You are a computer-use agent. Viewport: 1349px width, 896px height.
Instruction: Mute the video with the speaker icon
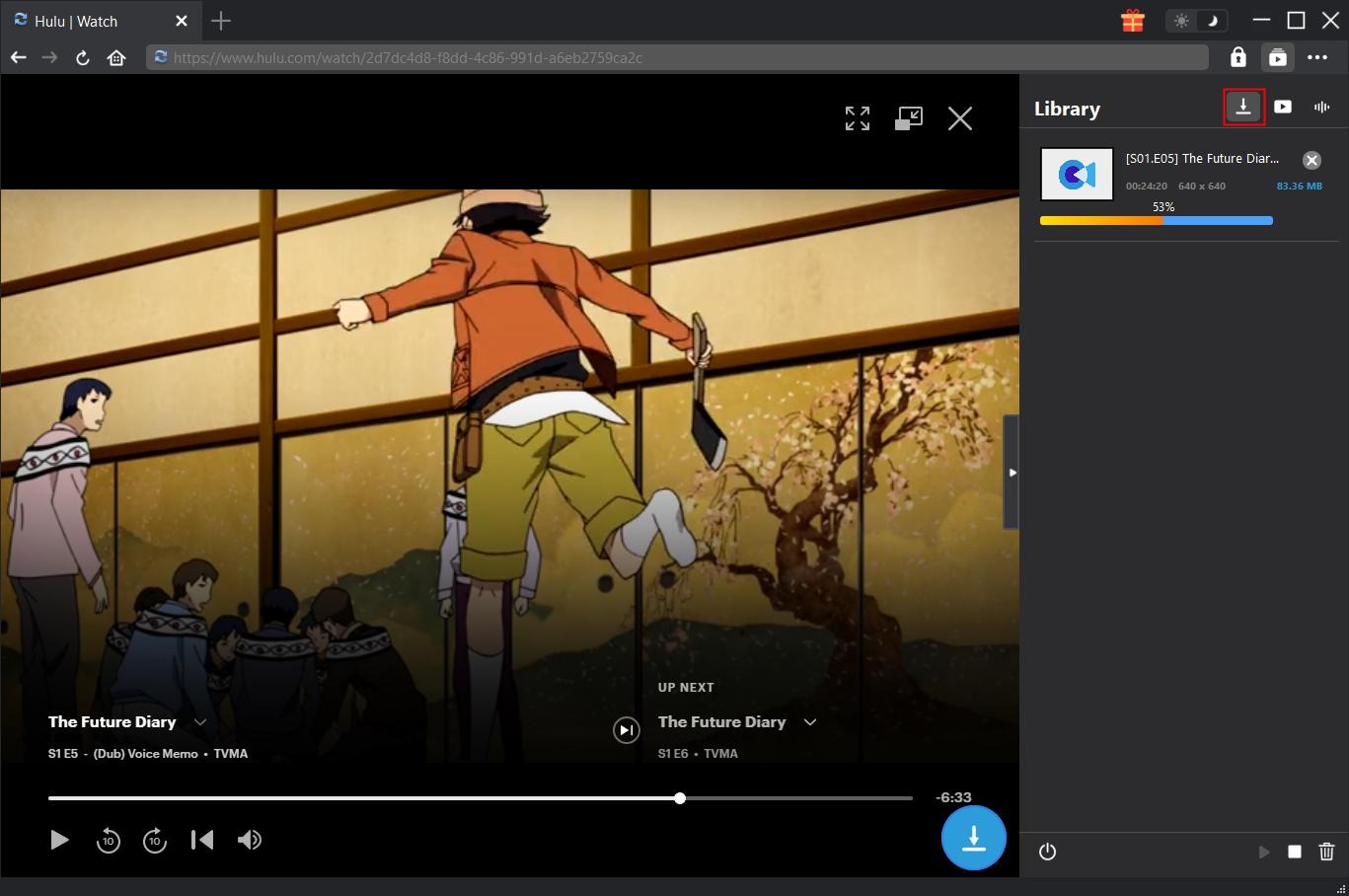point(250,840)
